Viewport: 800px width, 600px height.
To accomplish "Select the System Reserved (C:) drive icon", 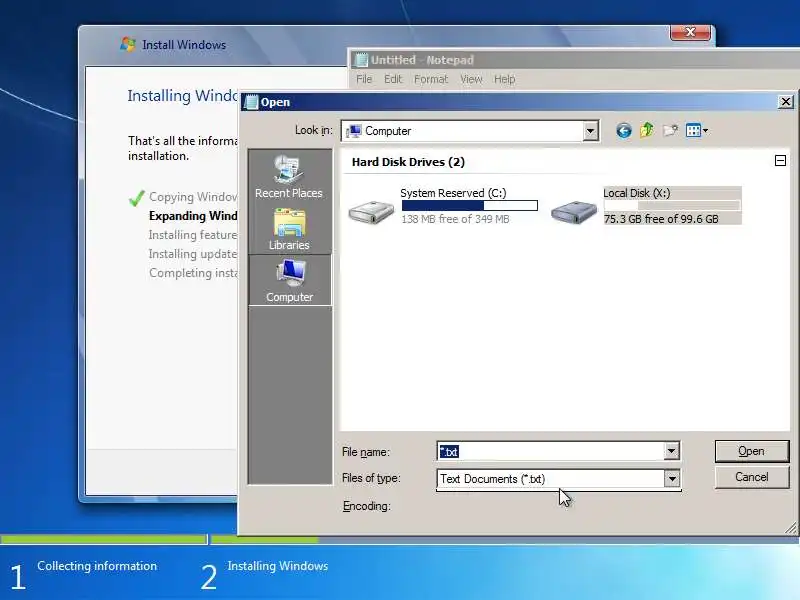I will 371,211.
